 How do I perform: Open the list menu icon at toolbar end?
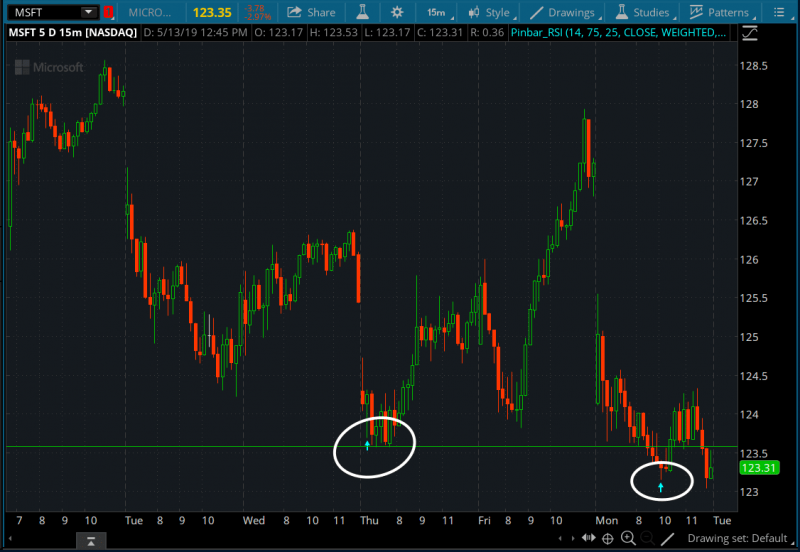[779, 12]
